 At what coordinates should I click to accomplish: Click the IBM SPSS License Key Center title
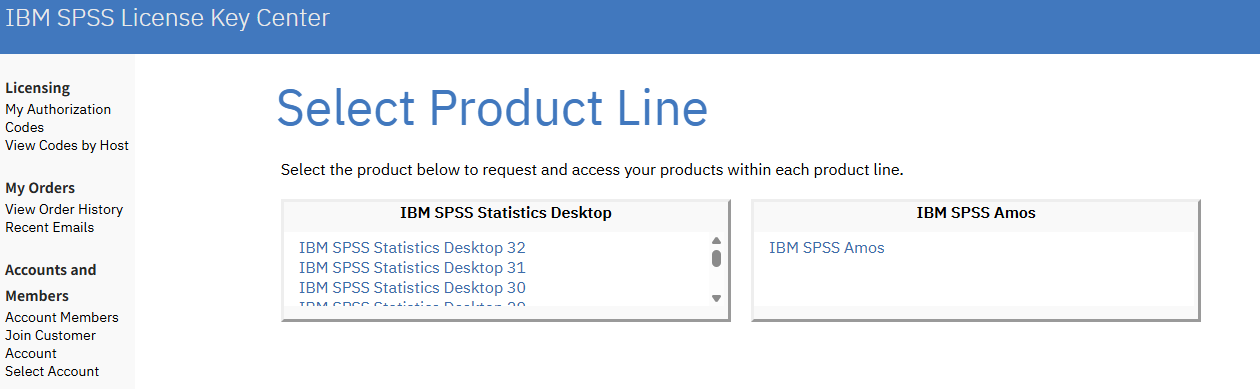pos(167,18)
